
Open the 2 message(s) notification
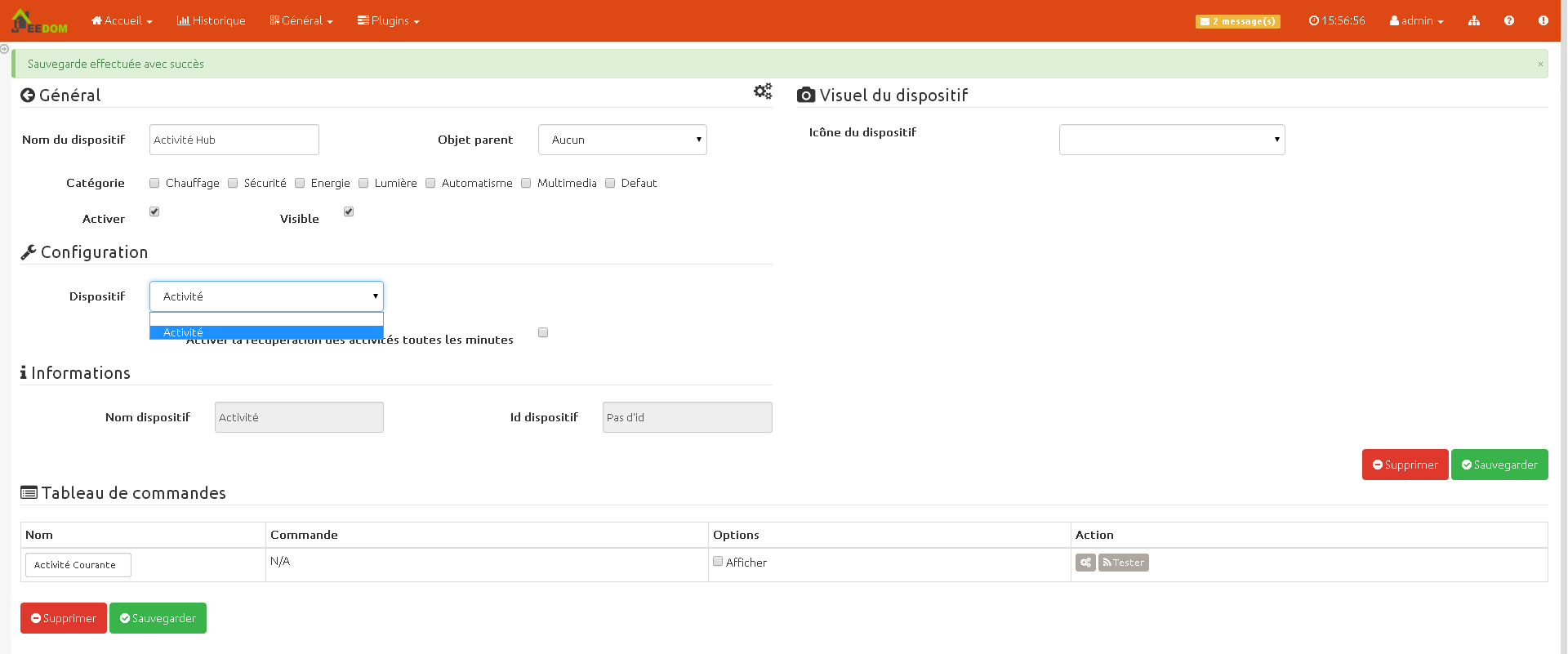(1238, 21)
